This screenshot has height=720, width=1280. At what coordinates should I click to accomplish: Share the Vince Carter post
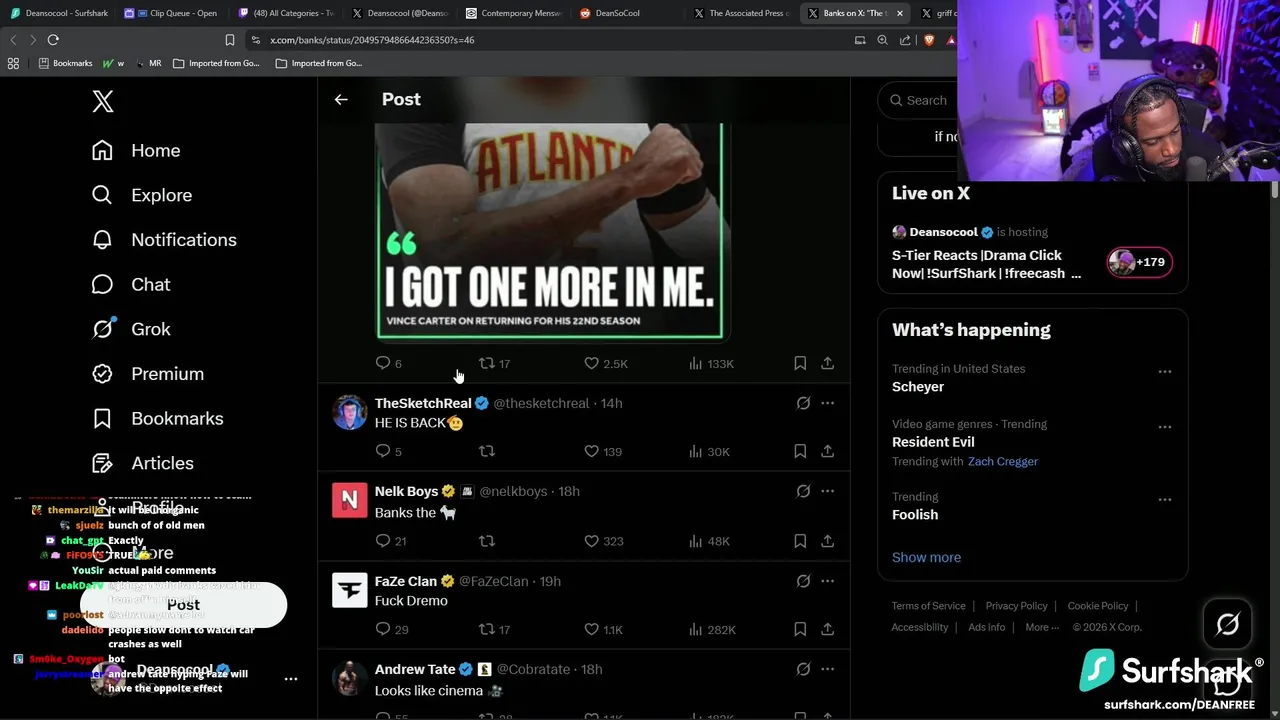click(828, 363)
